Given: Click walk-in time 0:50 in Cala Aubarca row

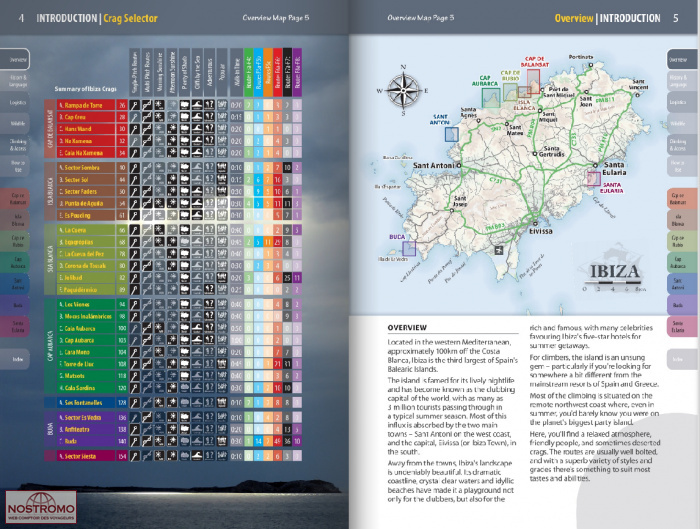Looking at the screenshot, I should coord(236,328).
